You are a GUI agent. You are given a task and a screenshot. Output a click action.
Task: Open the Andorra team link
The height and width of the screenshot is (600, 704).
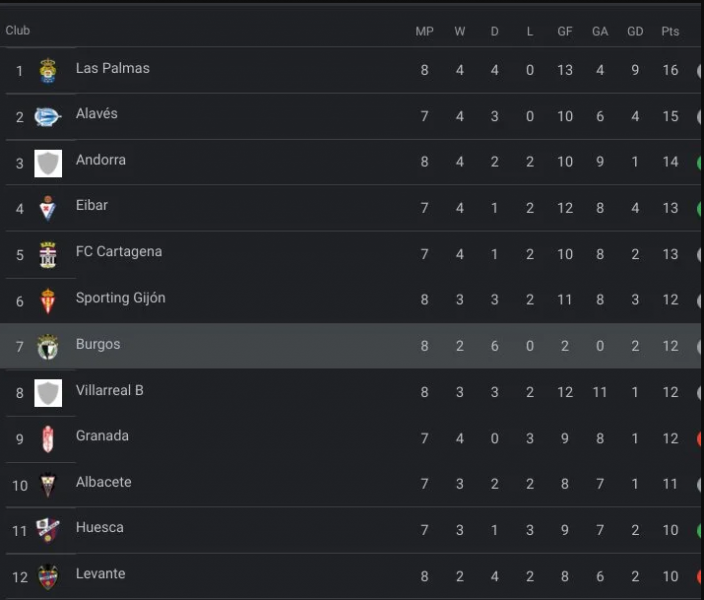pos(101,160)
